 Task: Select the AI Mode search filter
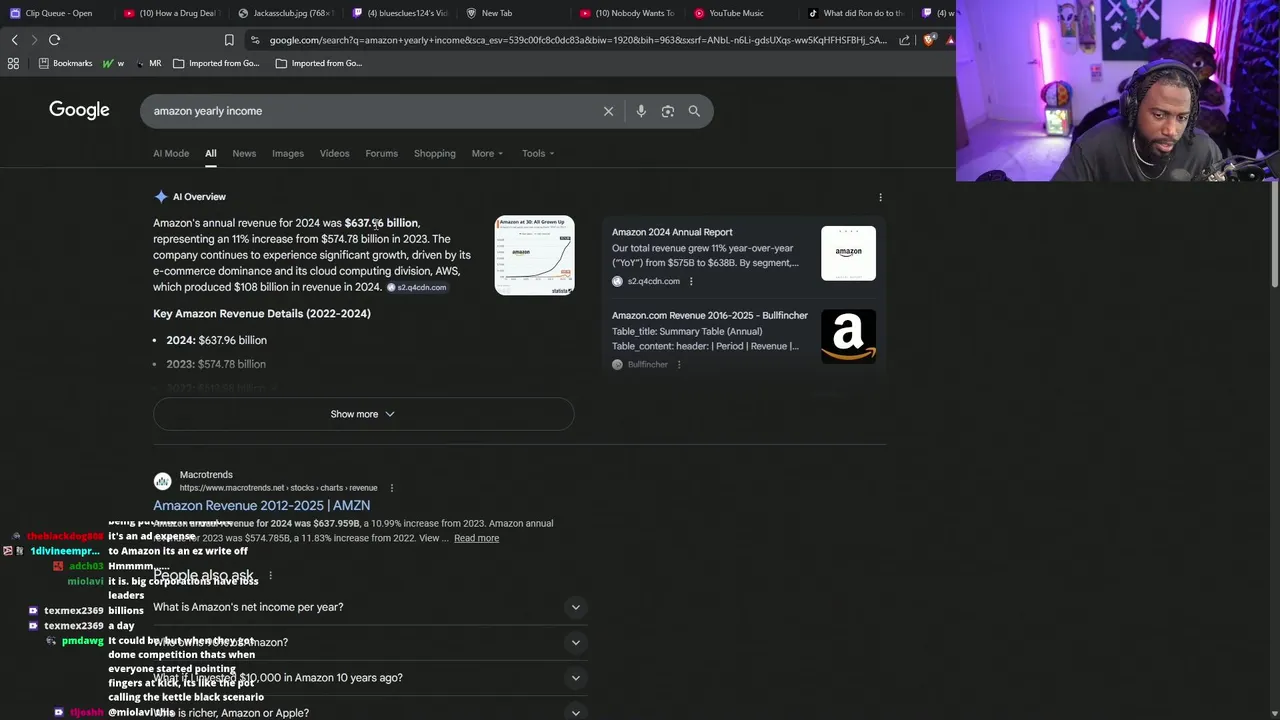[171, 153]
